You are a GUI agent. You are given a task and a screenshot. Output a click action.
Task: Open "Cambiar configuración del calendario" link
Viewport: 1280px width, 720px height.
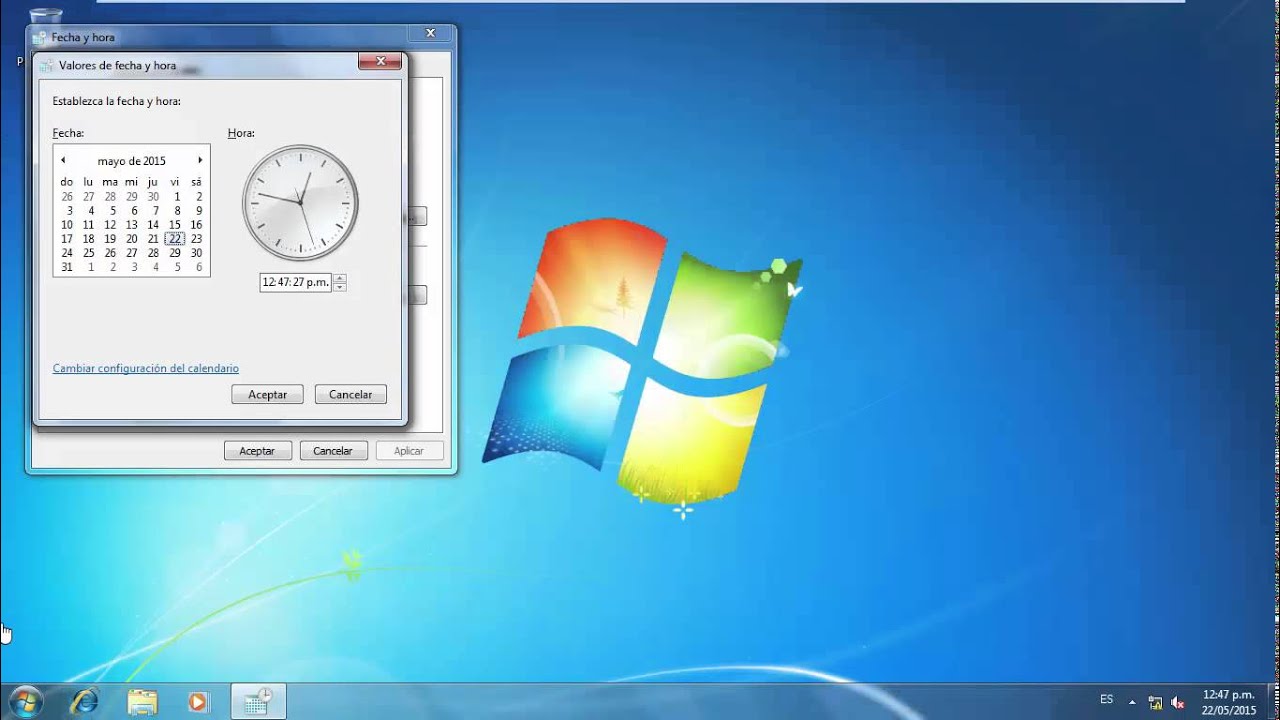[x=146, y=368]
